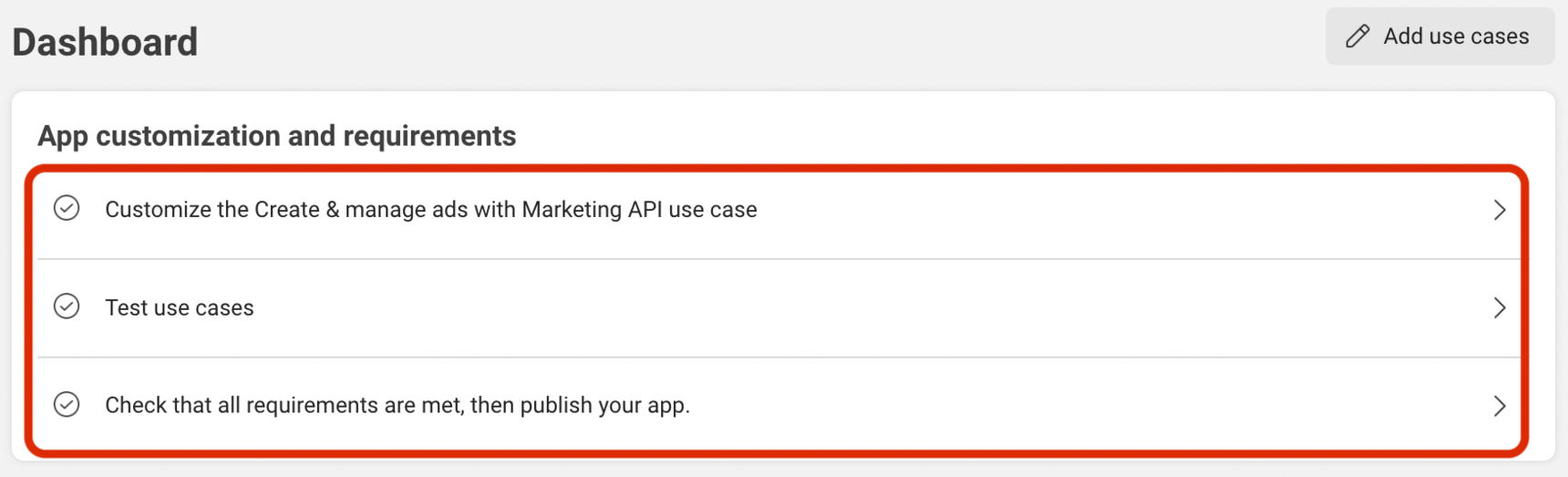Toggle completed status on requirements check step
The image size is (1568, 477).
point(67,404)
